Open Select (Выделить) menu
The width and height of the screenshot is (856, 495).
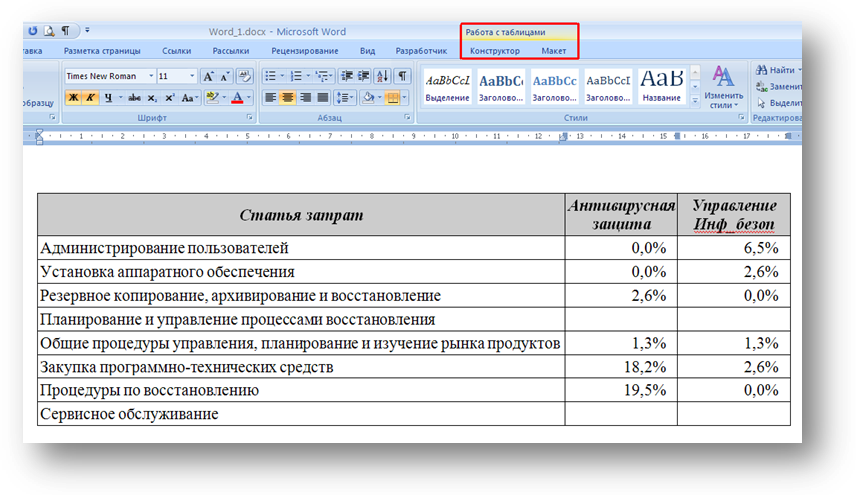coord(779,103)
